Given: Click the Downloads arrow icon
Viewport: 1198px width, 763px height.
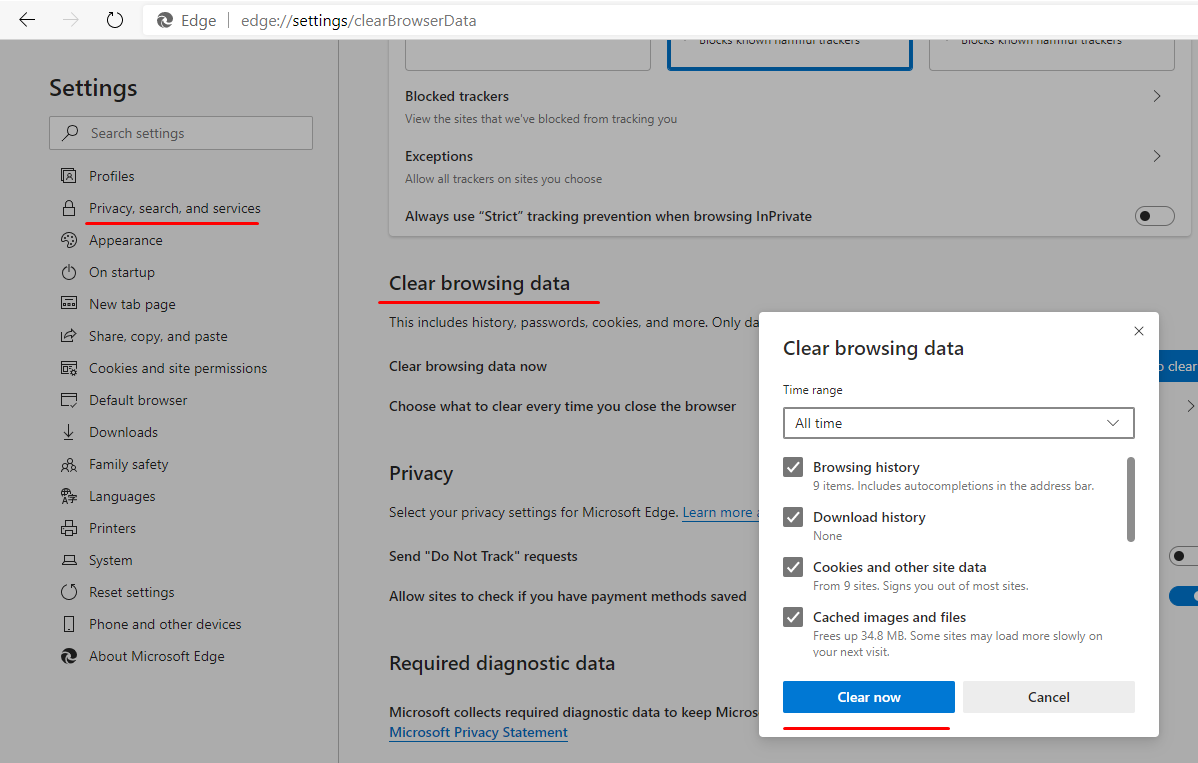Looking at the screenshot, I should point(69,432).
